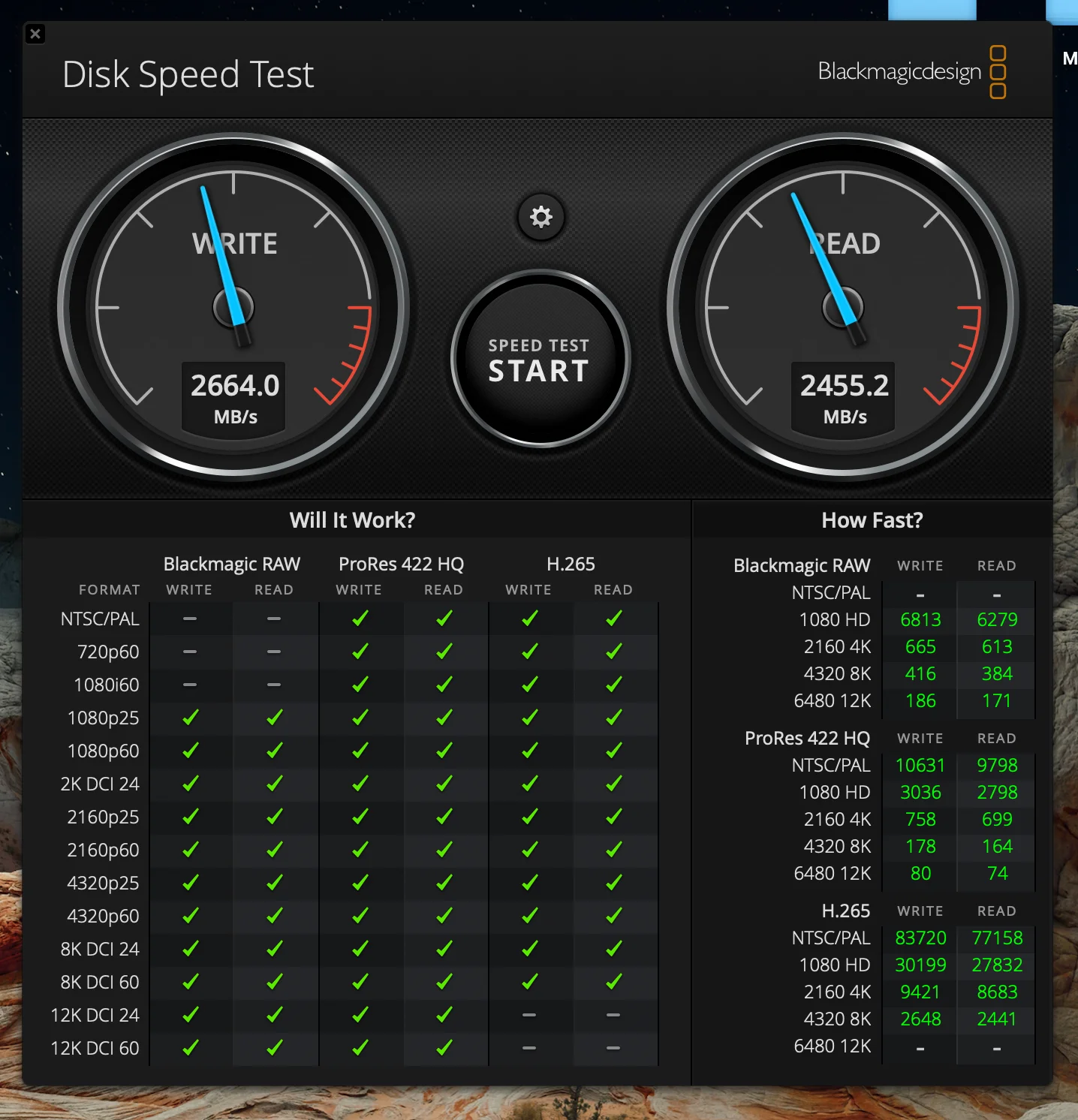Click the Blackmagic RAW read checkmark for 4320p25

point(274,883)
